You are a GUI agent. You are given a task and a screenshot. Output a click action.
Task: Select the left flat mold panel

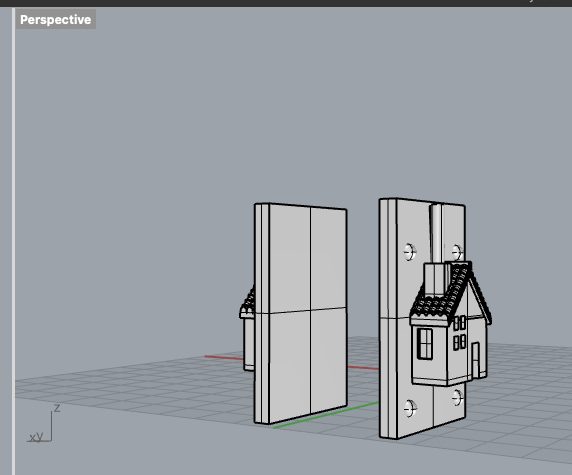point(300,313)
